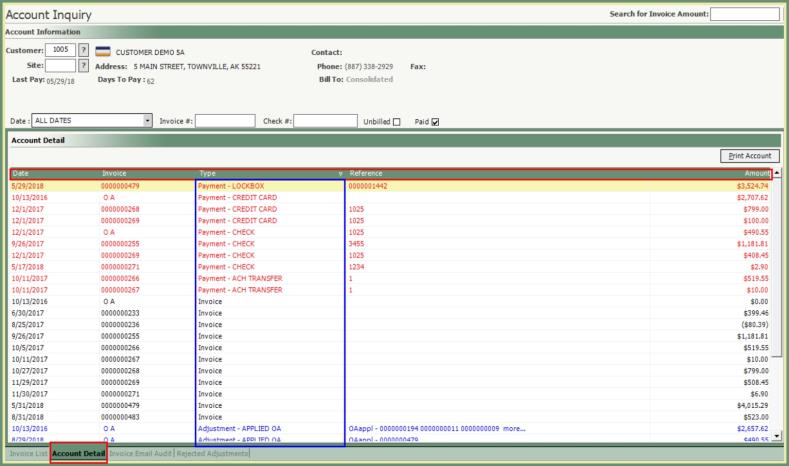The image size is (789, 466).
Task: Click invoice 0000000233
Action: point(120,313)
